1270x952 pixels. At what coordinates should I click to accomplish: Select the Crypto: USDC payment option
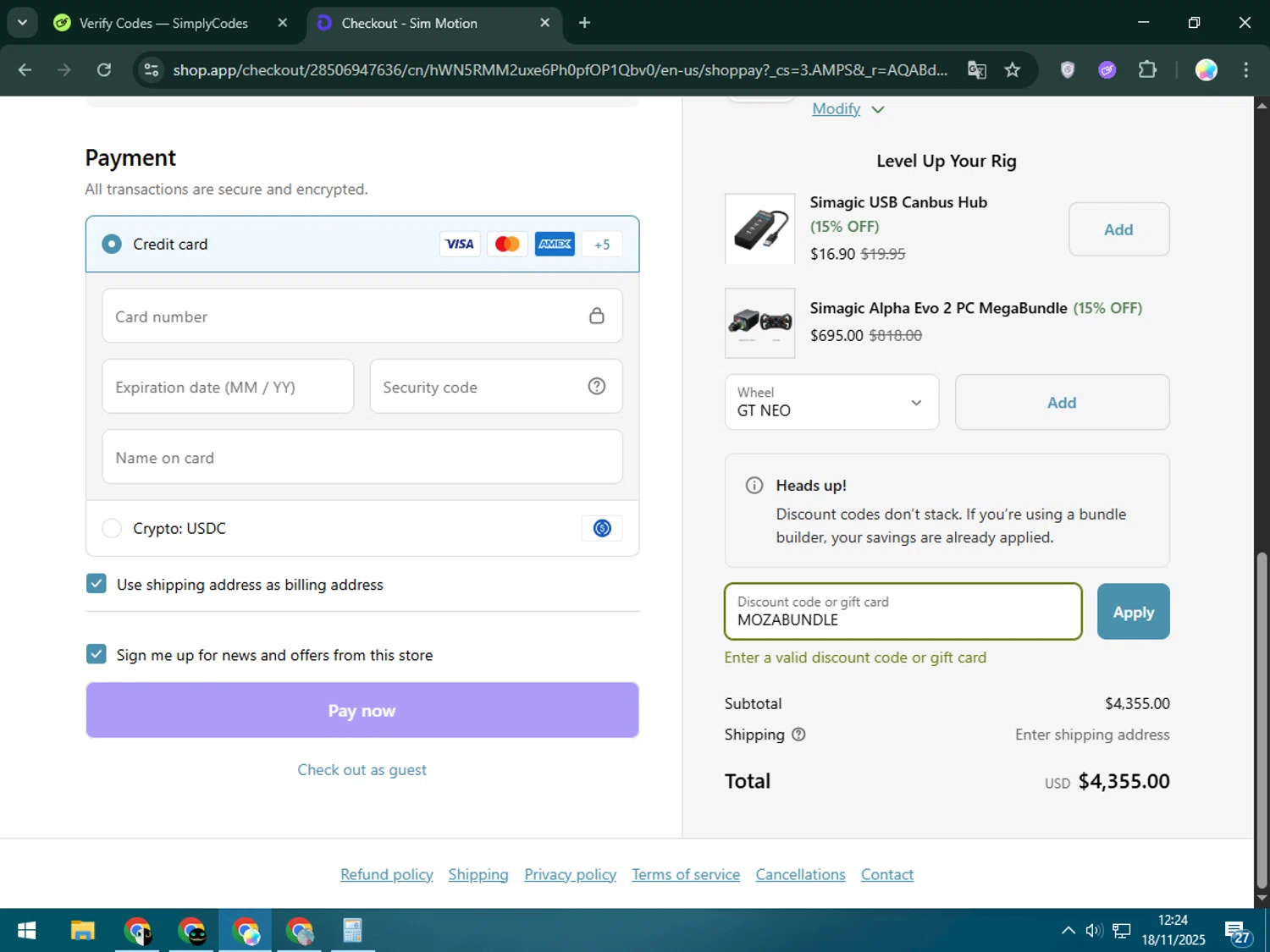coord(112,528)
